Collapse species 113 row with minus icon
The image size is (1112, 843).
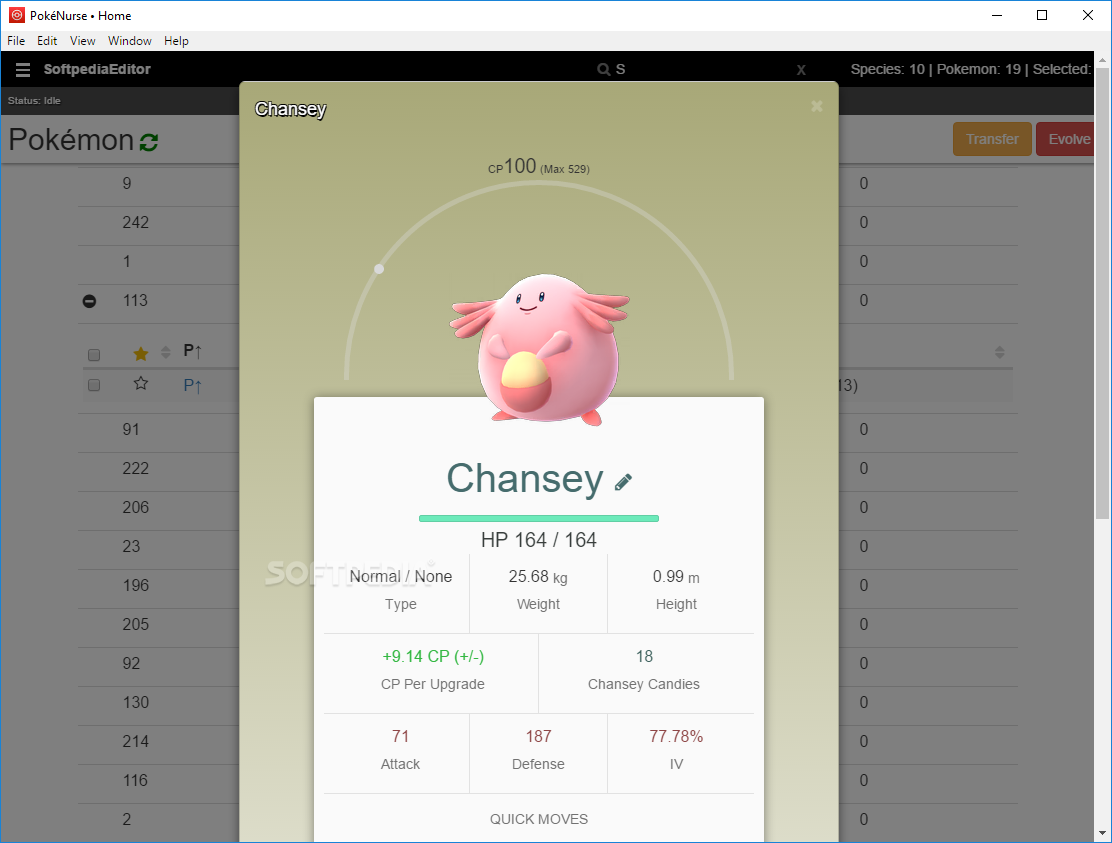point(89,301)
